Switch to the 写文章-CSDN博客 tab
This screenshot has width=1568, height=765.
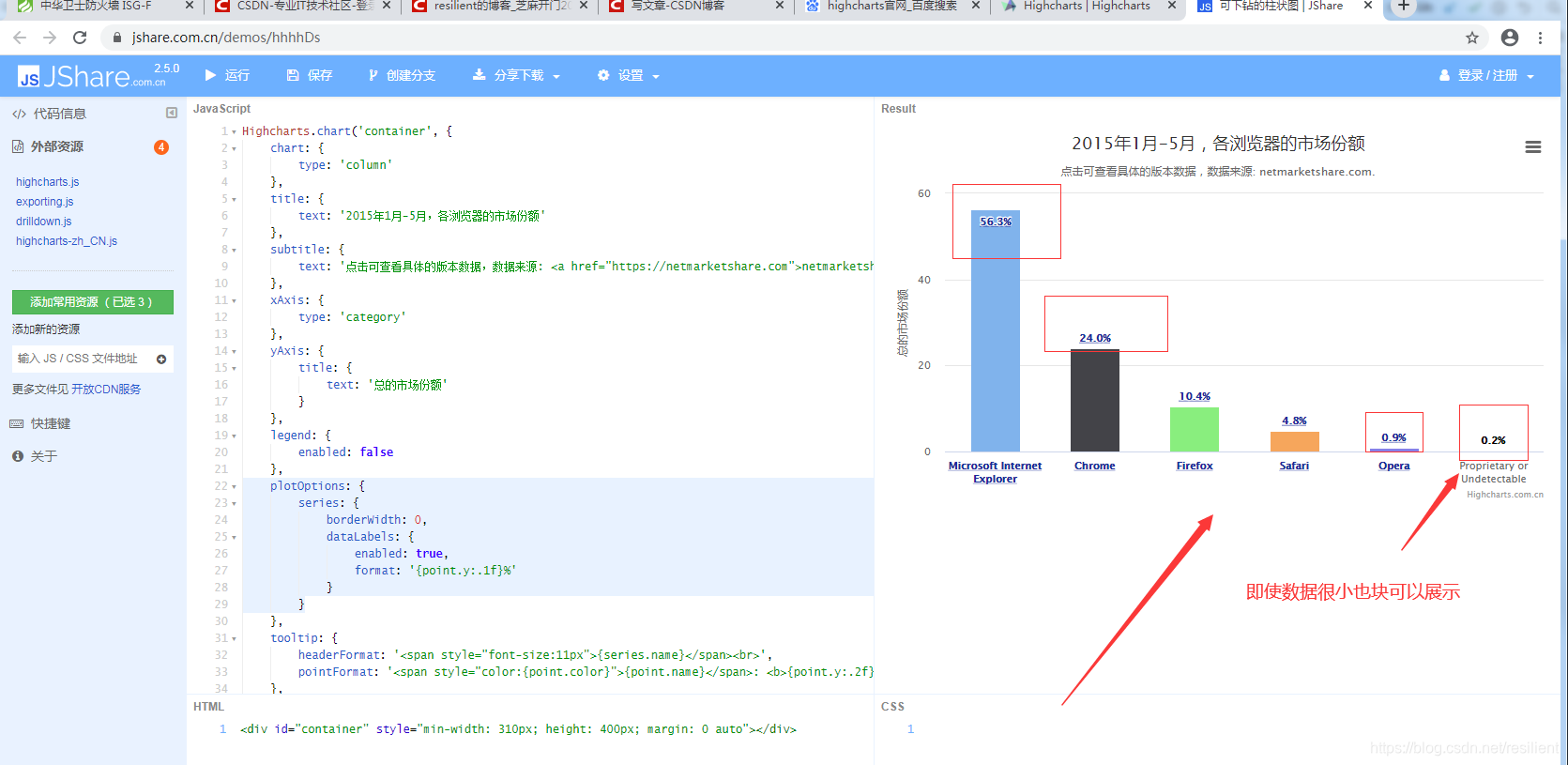click(x=695, y=7)
